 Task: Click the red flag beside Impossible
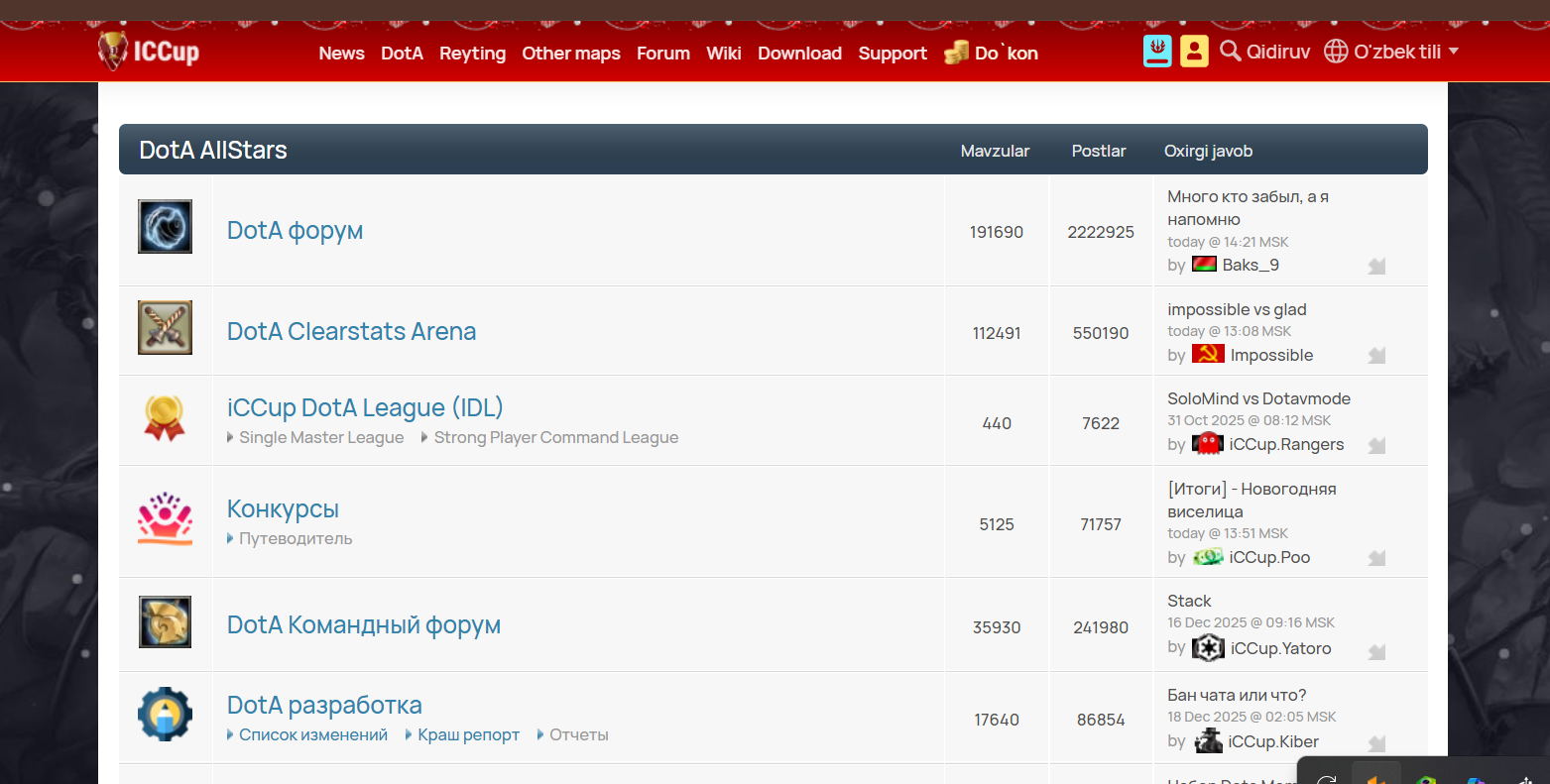coord(1208,354)
